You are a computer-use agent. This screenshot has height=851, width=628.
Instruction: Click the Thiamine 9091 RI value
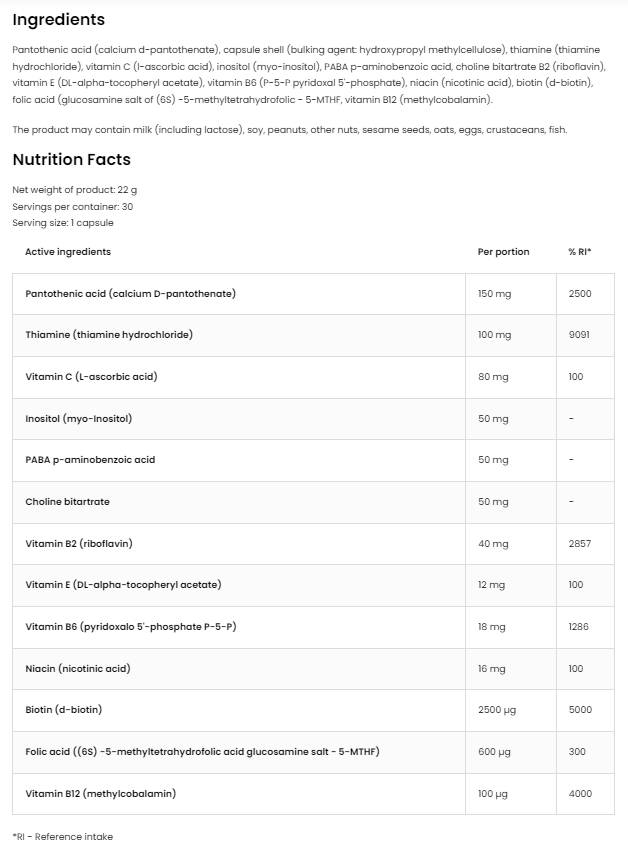pos(579,335)
